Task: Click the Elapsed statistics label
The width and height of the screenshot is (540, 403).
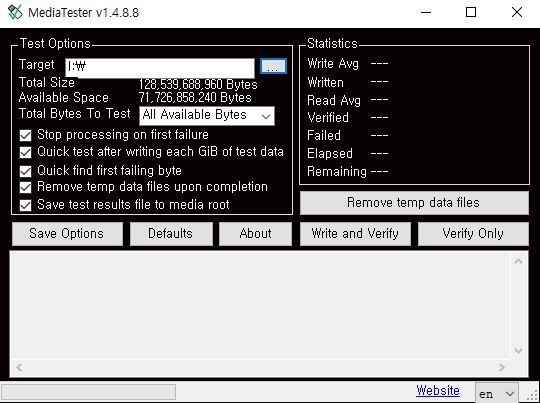Action: pyautogui.click(x=330, y=153)
